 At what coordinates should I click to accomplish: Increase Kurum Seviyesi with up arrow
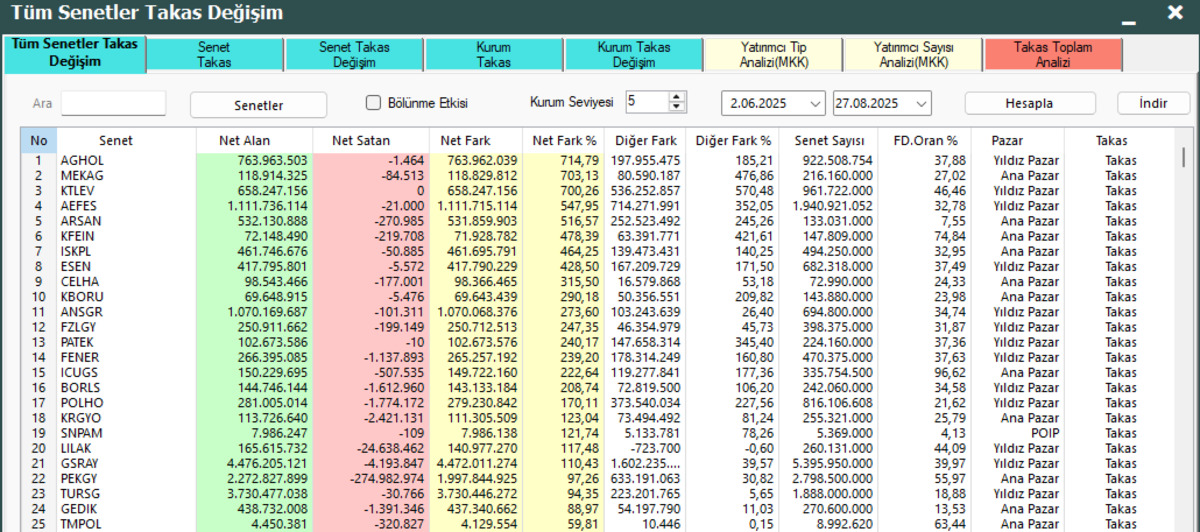(x=677, y=98)
